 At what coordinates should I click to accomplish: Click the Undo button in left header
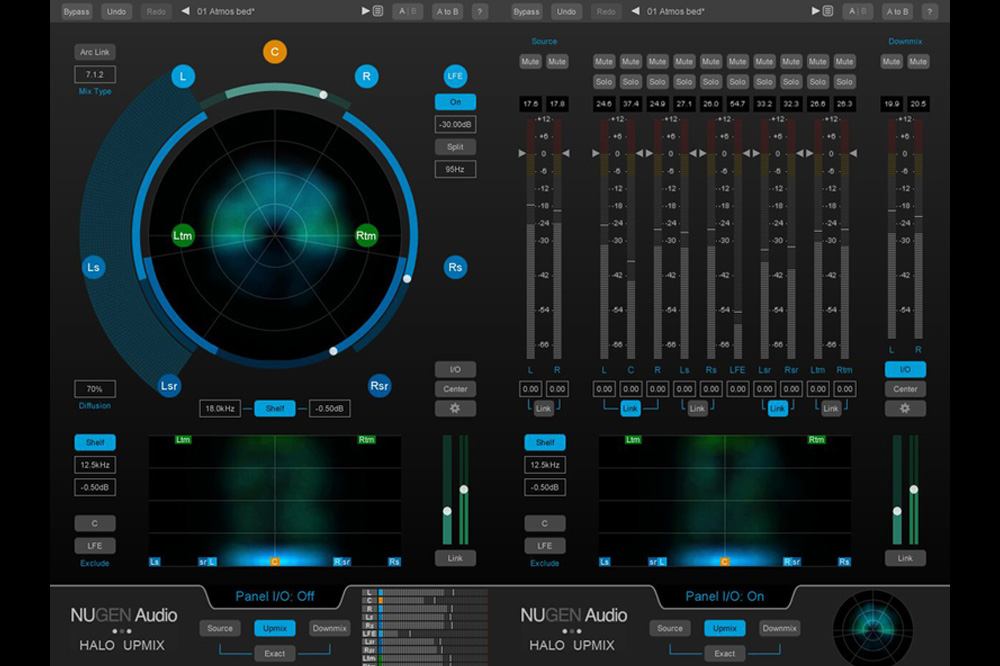tap(116, 12)
